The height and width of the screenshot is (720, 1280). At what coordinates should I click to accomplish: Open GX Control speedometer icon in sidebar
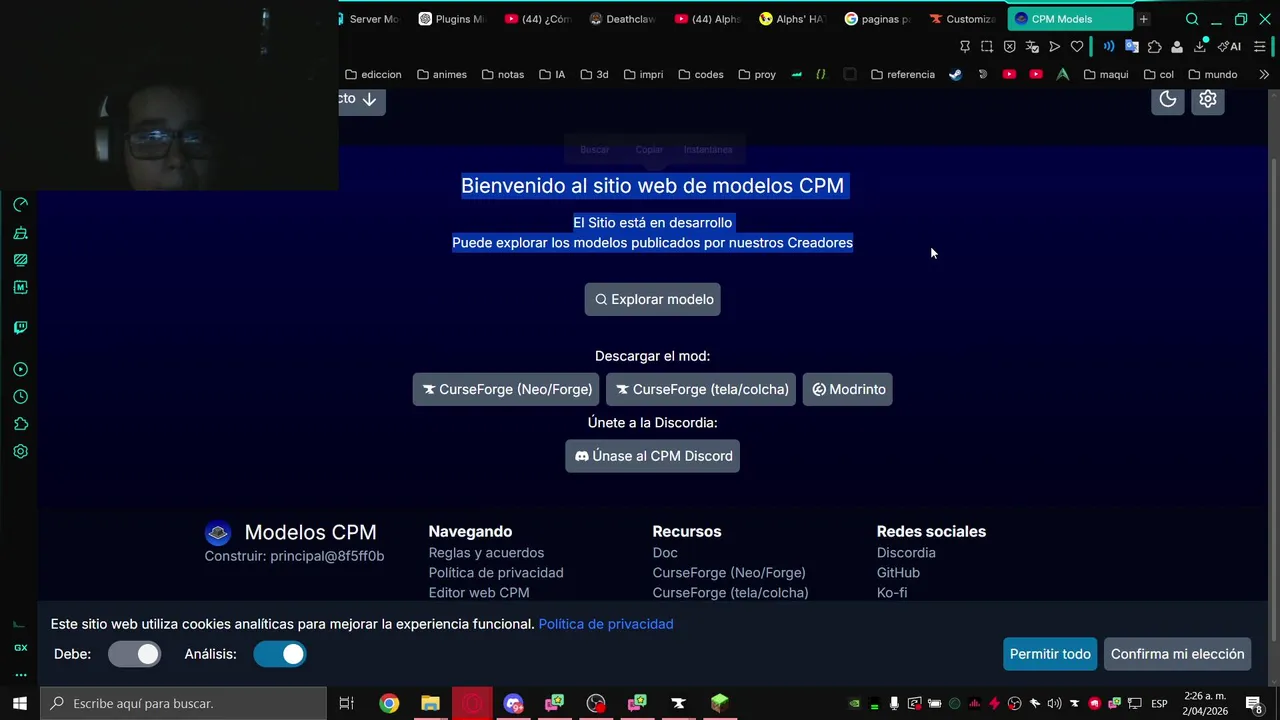[20, 205]
